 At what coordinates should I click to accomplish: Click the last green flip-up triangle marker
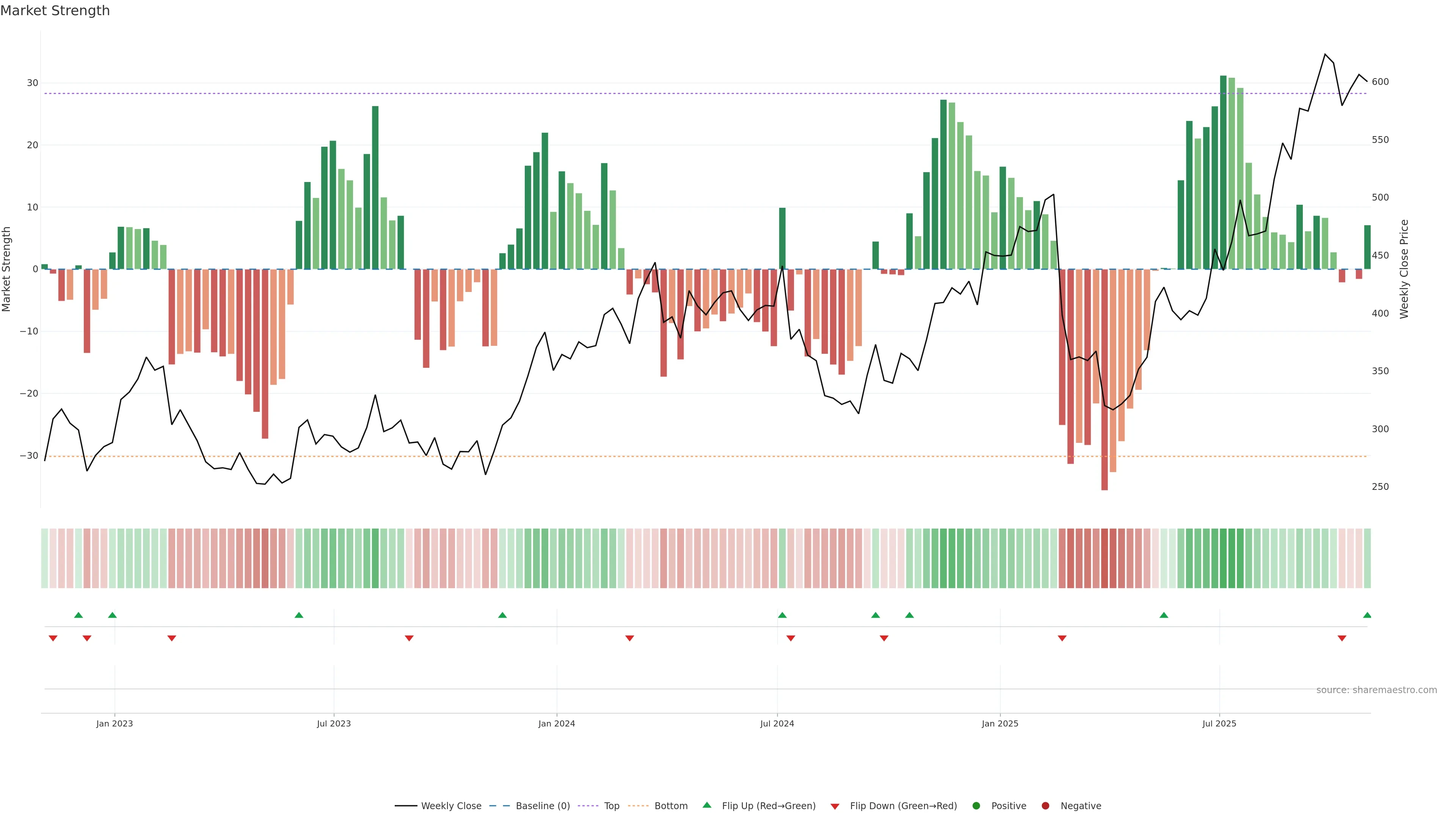tap(1367, 615)
